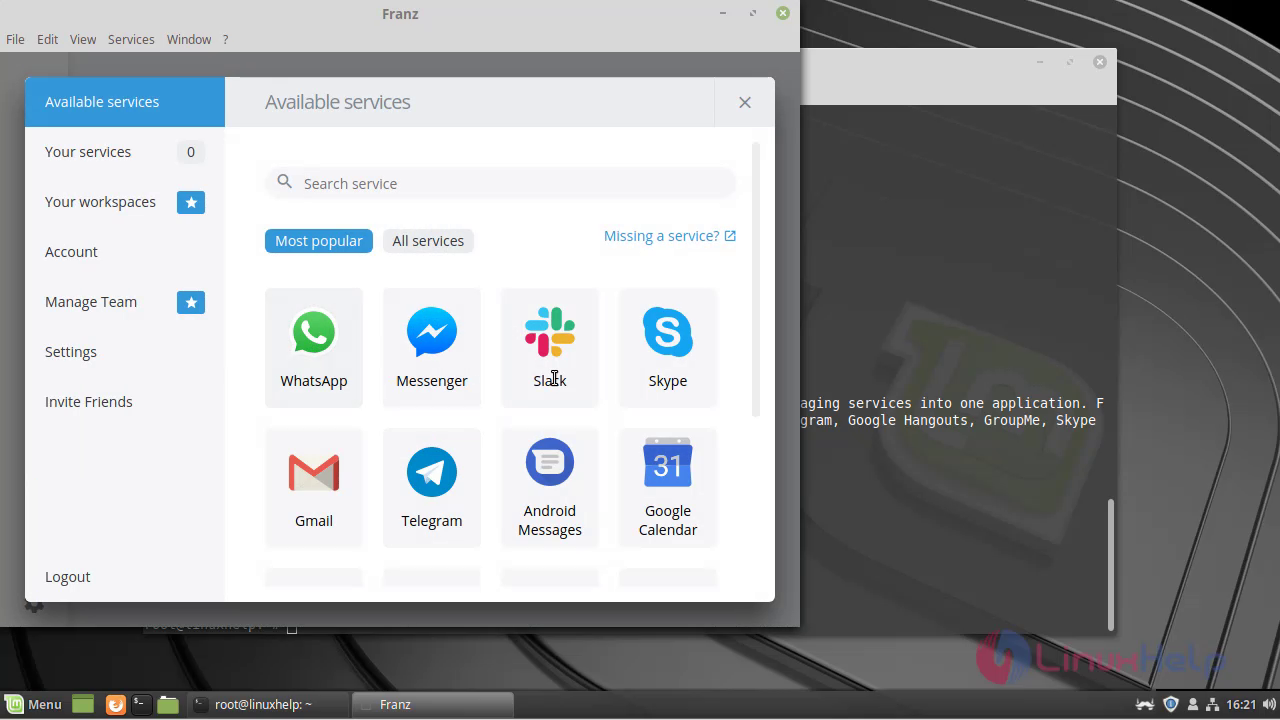The width and height of the screenshot is (1280, 720).
Task: Open the Window menu
Action: pyautogui.click(x=189, y=39)
